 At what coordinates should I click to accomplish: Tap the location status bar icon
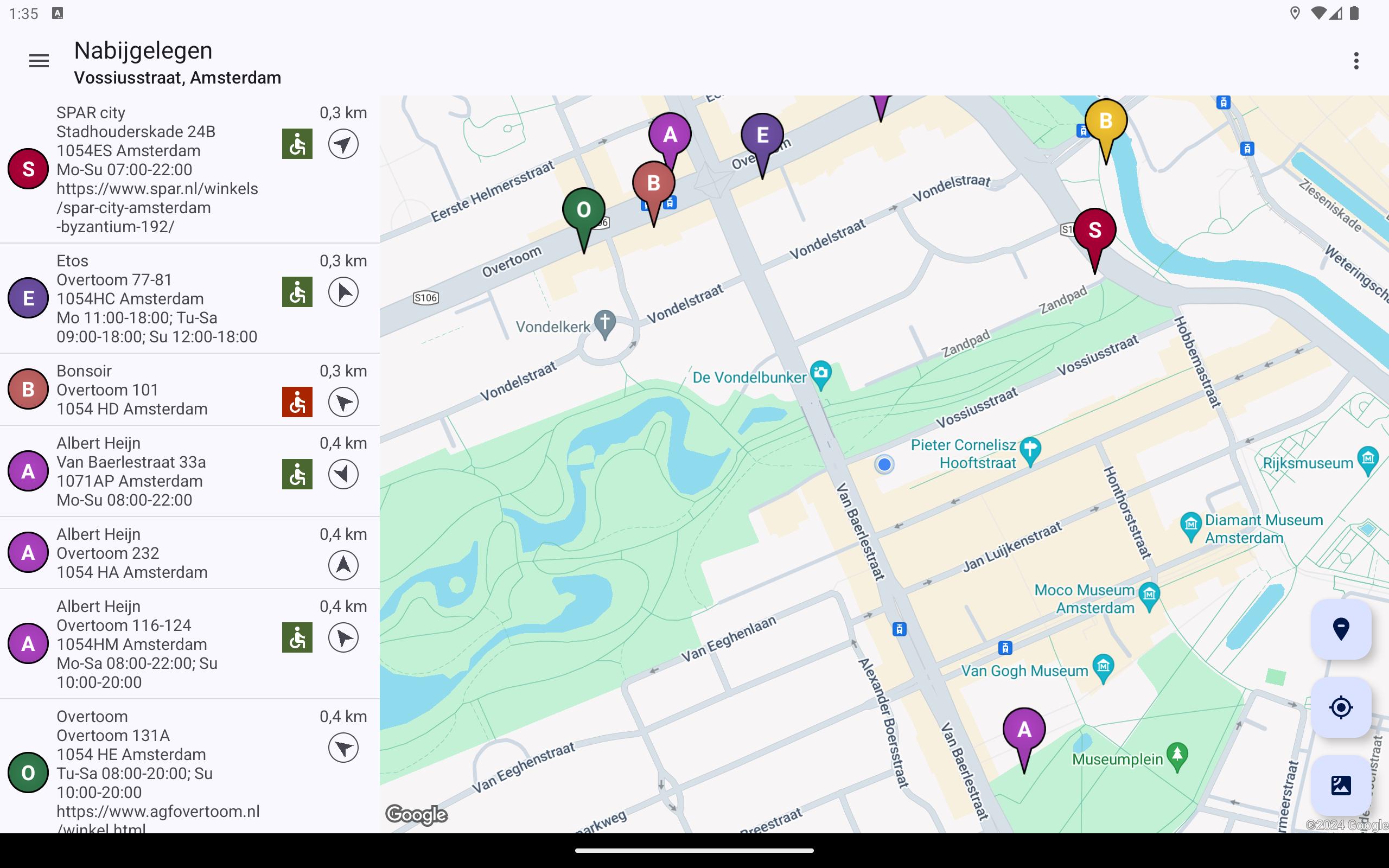point(1295,13)
